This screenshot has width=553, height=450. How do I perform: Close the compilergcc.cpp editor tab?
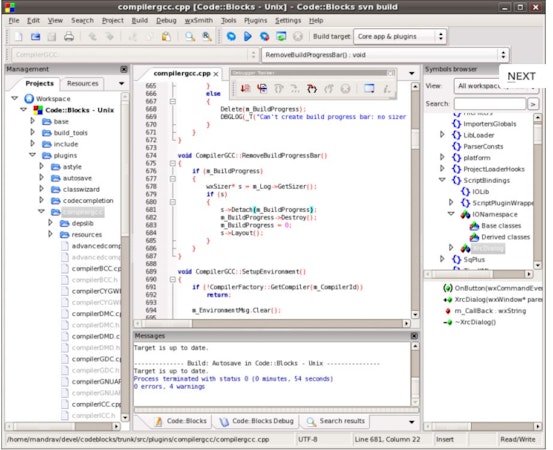pos(216,74)
